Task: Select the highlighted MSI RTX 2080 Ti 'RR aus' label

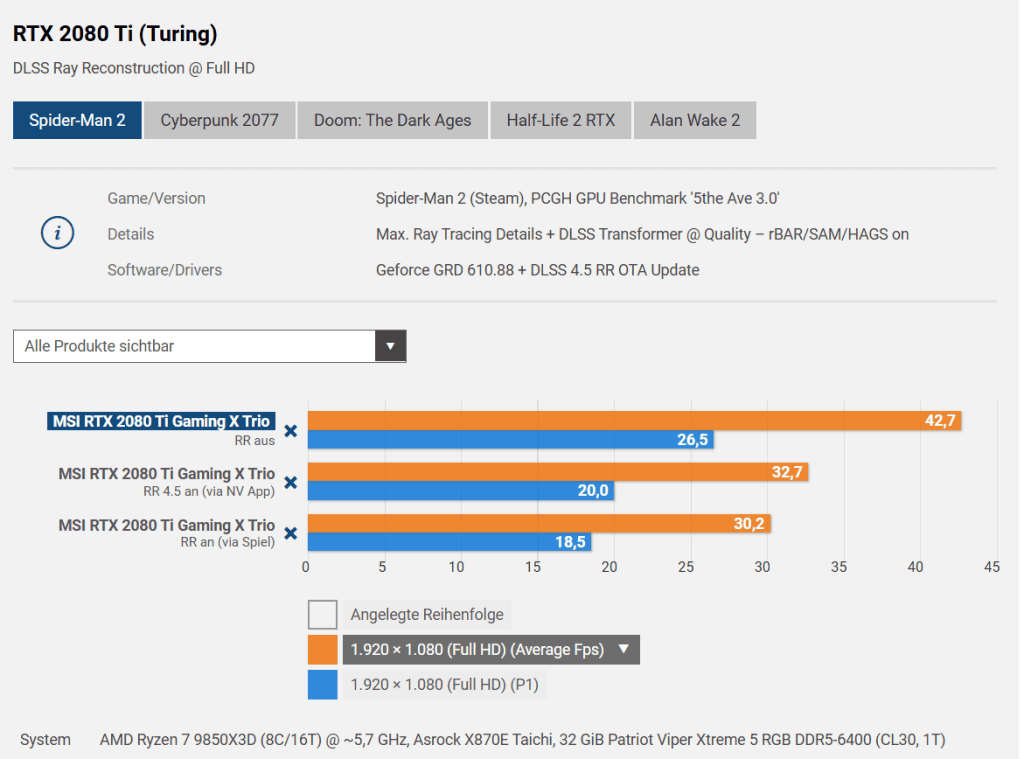Action: [161, 421]
